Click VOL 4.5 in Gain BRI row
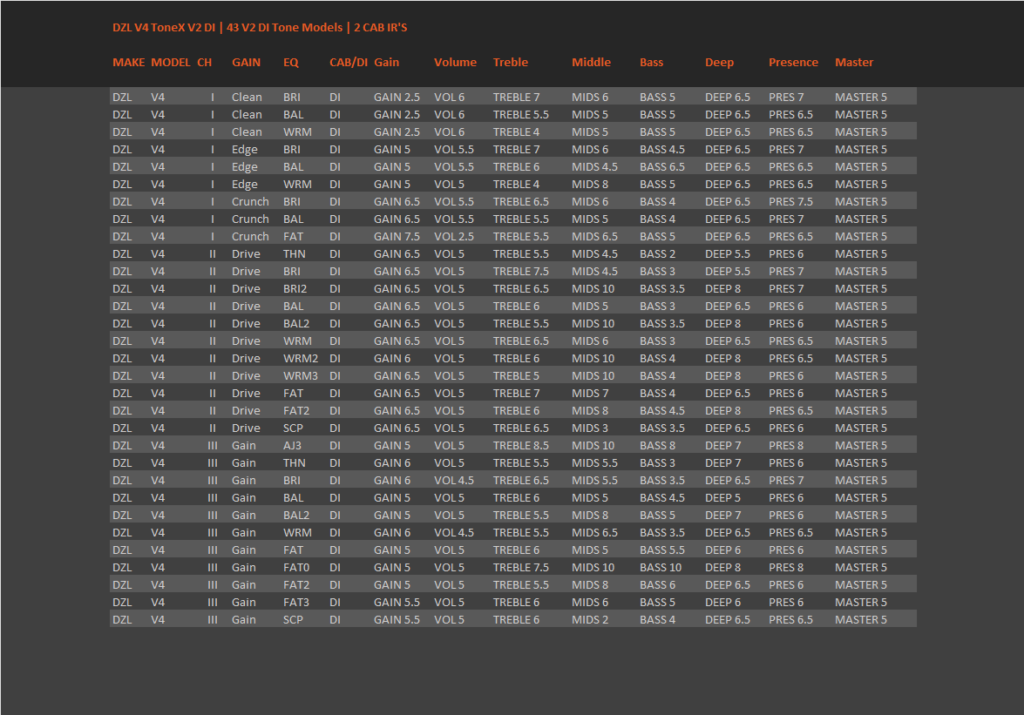Screen dimensions: 1024x715 coord(454,480)
